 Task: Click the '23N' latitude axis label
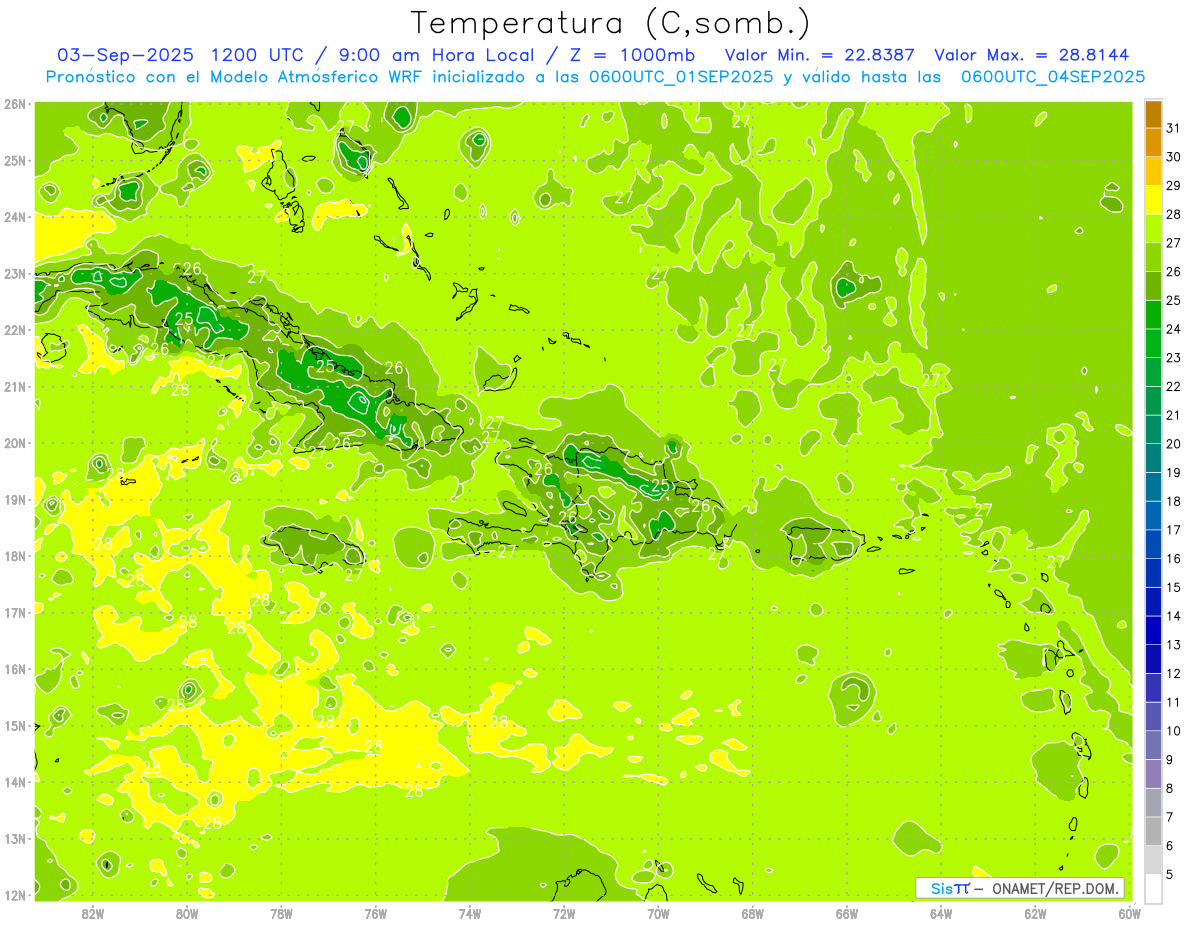tap(15, 274)
